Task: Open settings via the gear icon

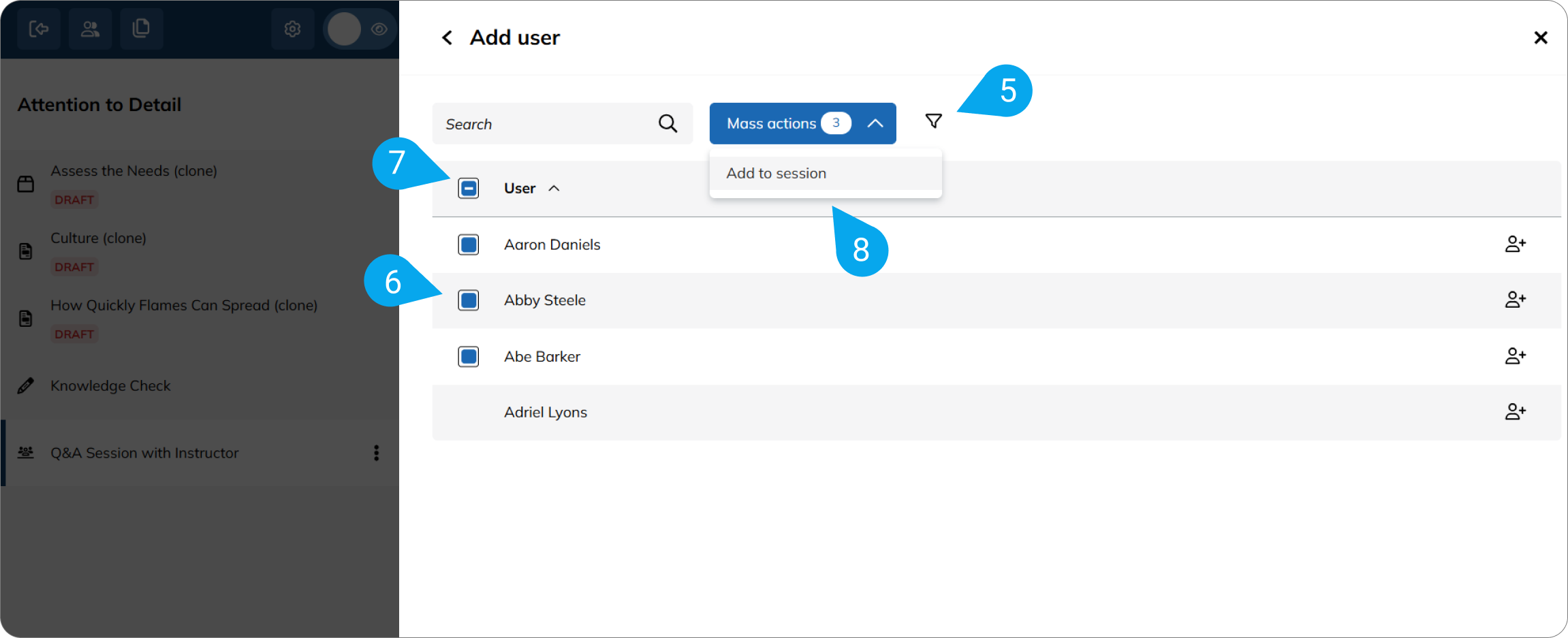Action: pos(292,29)
